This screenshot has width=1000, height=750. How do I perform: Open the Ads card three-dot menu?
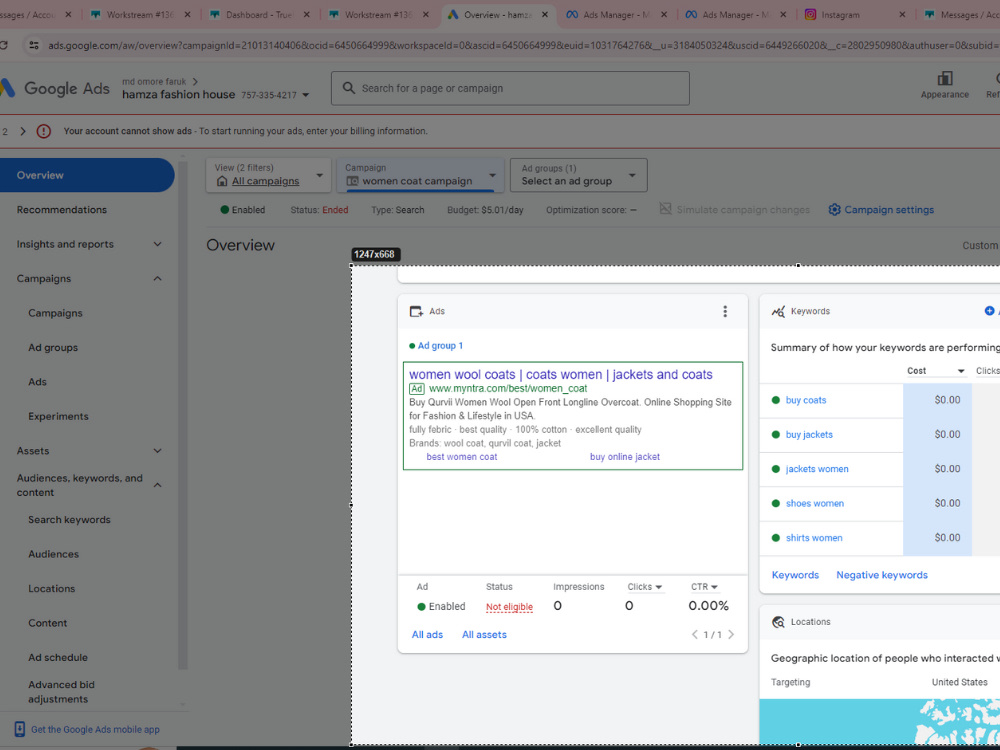click(724, 311)
